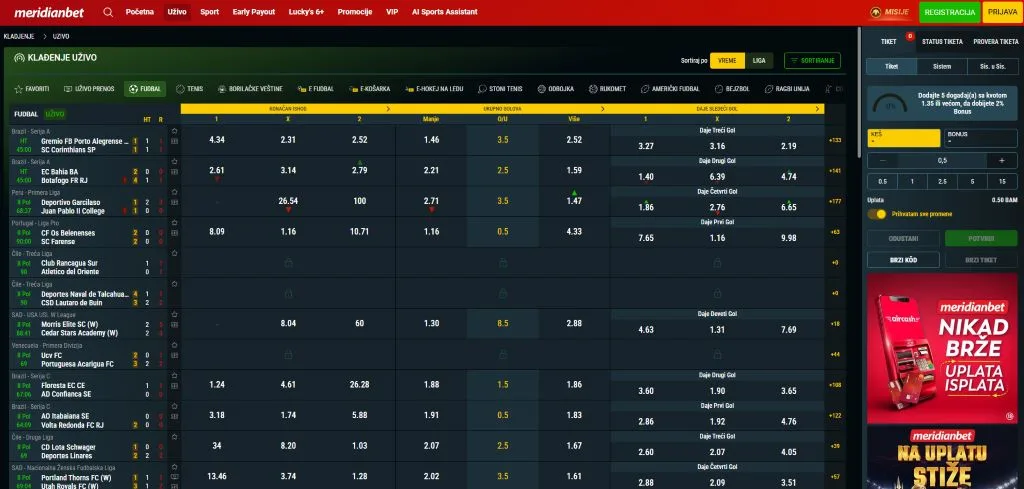
Task: Open statistics icon for AO Itabaiana match
Action: click(x=174, y=416)
